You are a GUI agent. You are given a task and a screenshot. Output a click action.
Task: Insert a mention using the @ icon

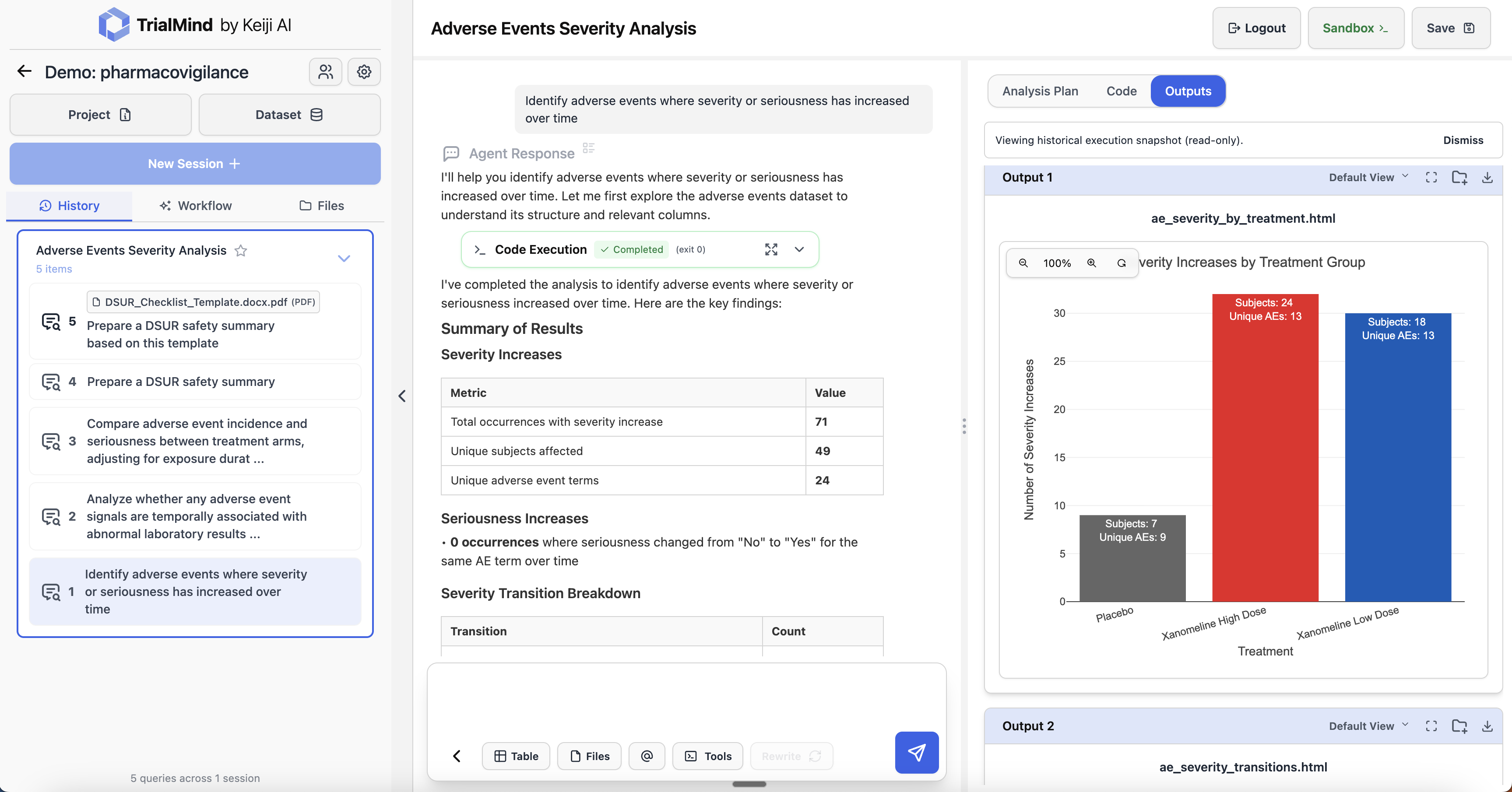tap(647, 756)
